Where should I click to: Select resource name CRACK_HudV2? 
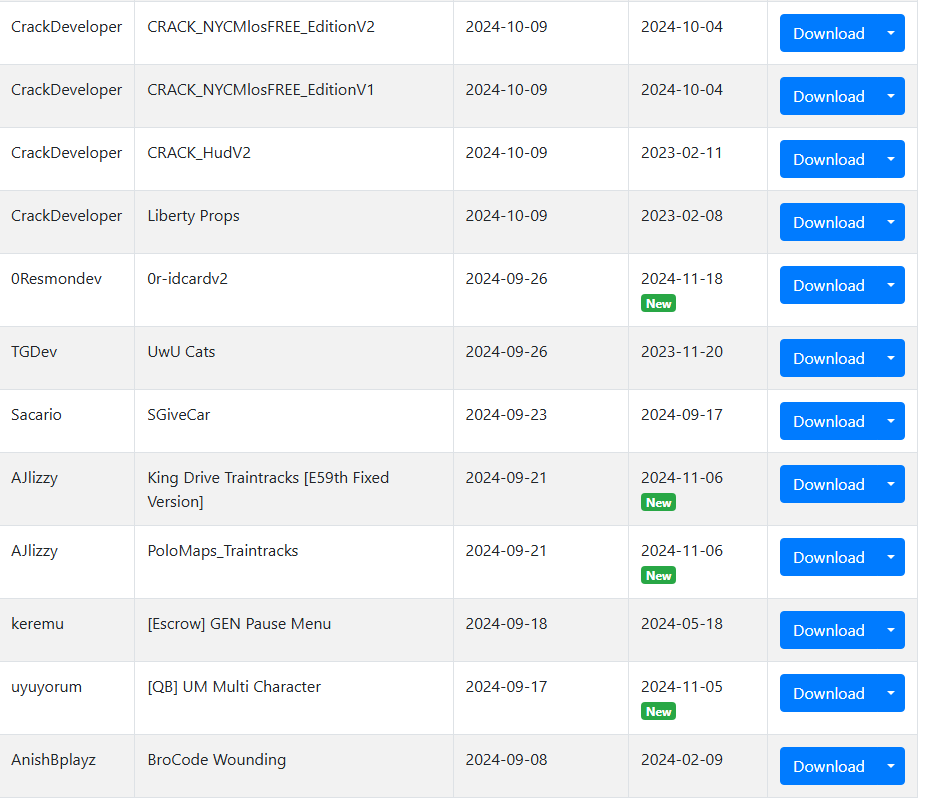(x=199, y=152)
